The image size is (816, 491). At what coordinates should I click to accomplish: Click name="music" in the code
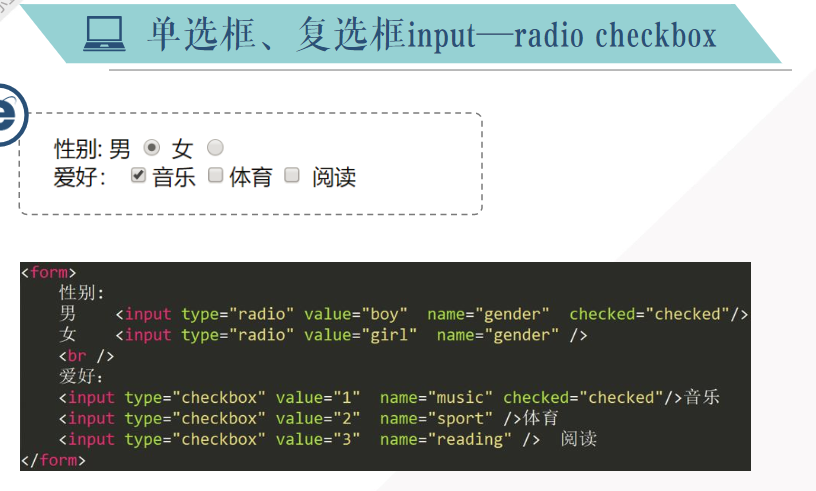[436, 398]
